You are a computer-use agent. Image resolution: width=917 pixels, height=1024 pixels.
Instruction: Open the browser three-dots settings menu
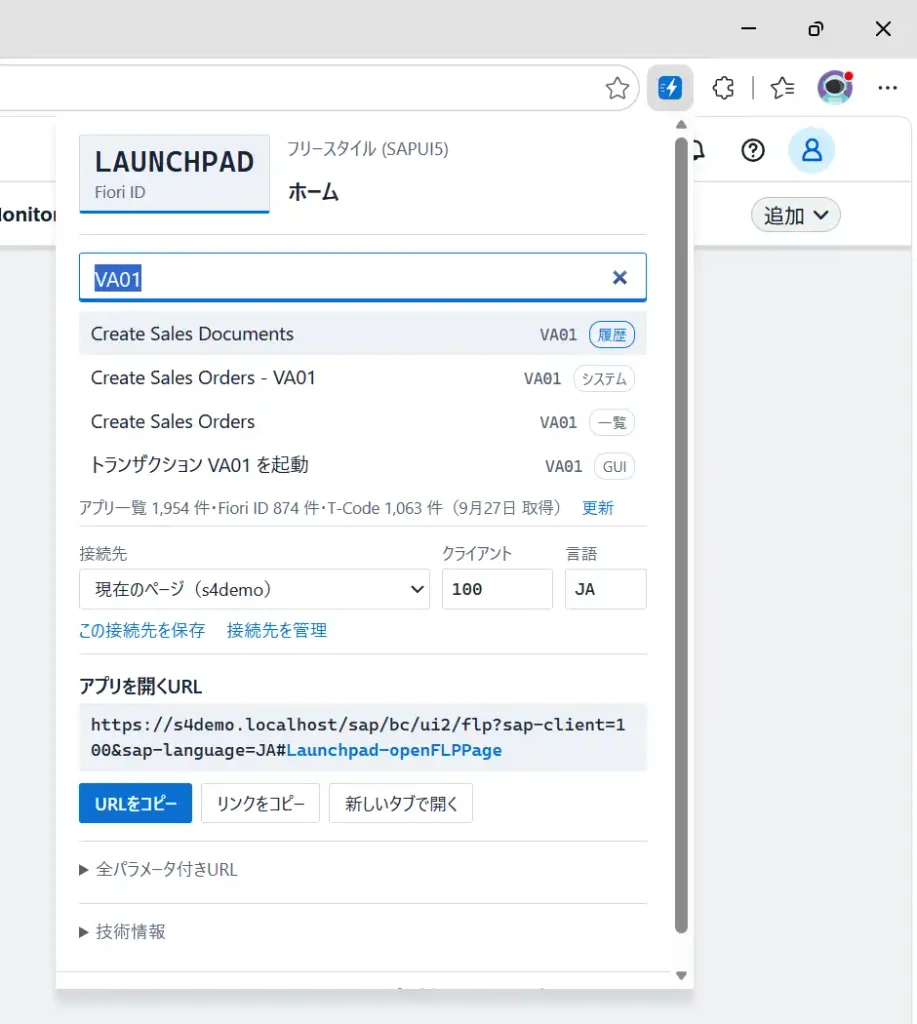click(x=887, y=88)
